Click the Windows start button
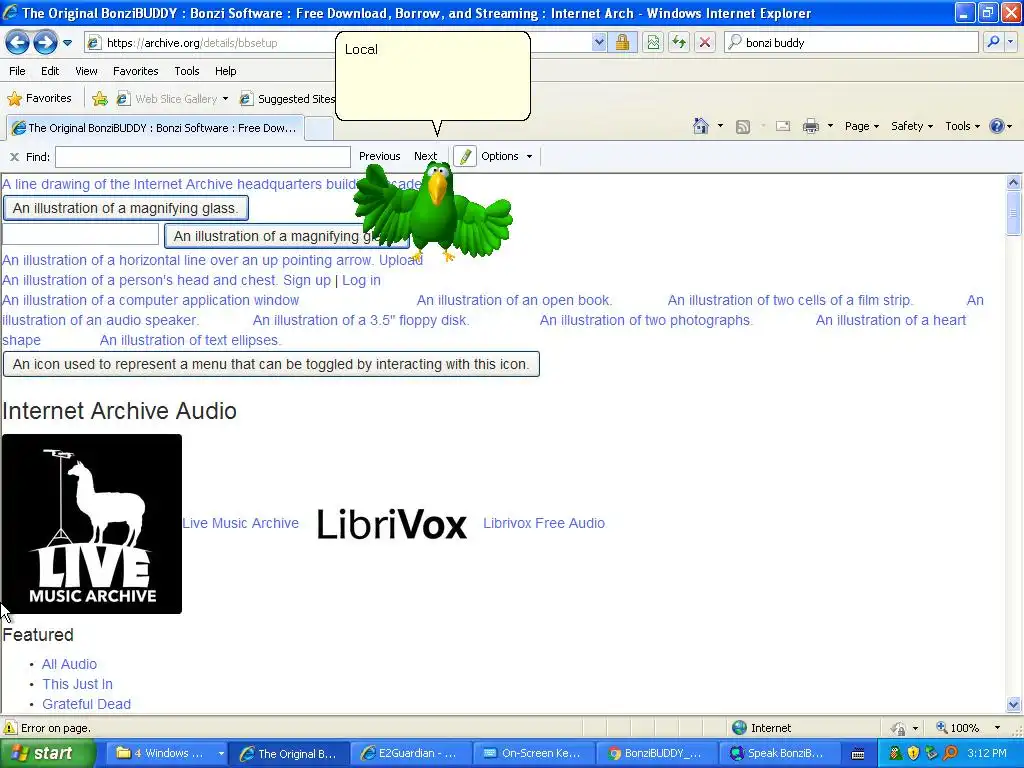This screenshot has height=768, width=1024. (x=48, y=753)
